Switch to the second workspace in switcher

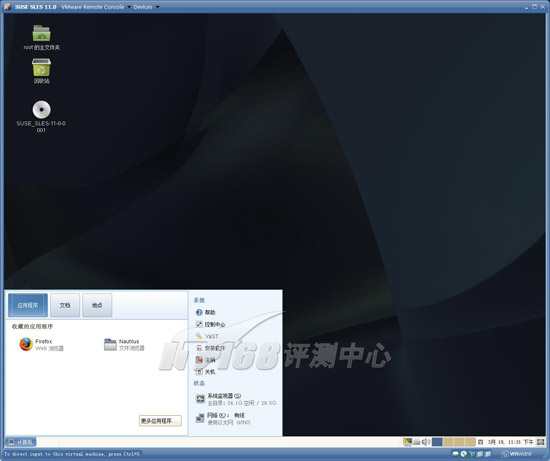(x=448, y=442)
